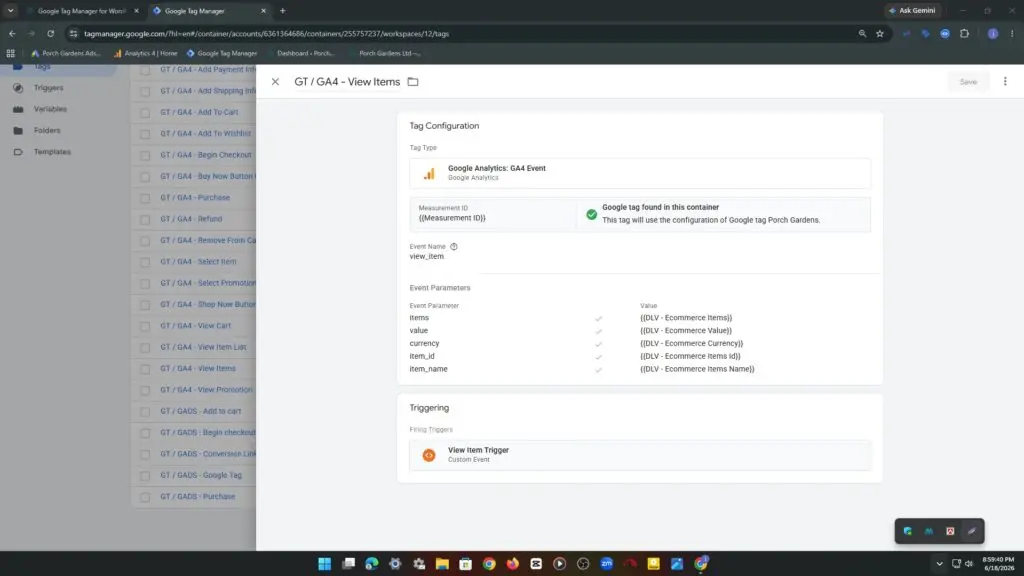Image resolution: width=1024 pixels, height=576 pixels.
Task: Click the Triggers sidebar icon
Action: [18, 88]
